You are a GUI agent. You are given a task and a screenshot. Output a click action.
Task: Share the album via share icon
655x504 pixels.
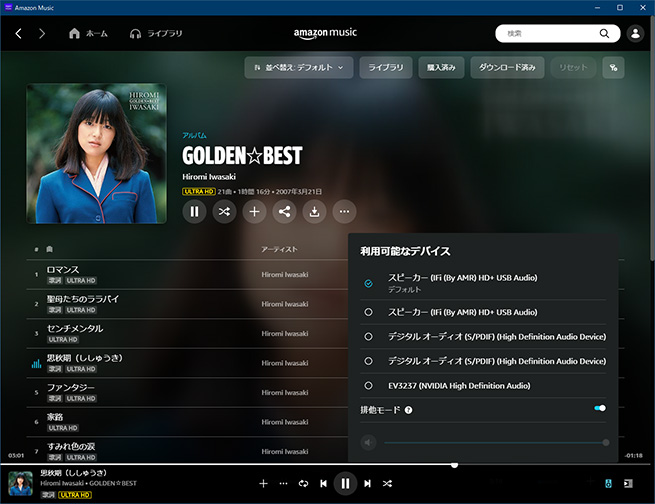(284, 212)
